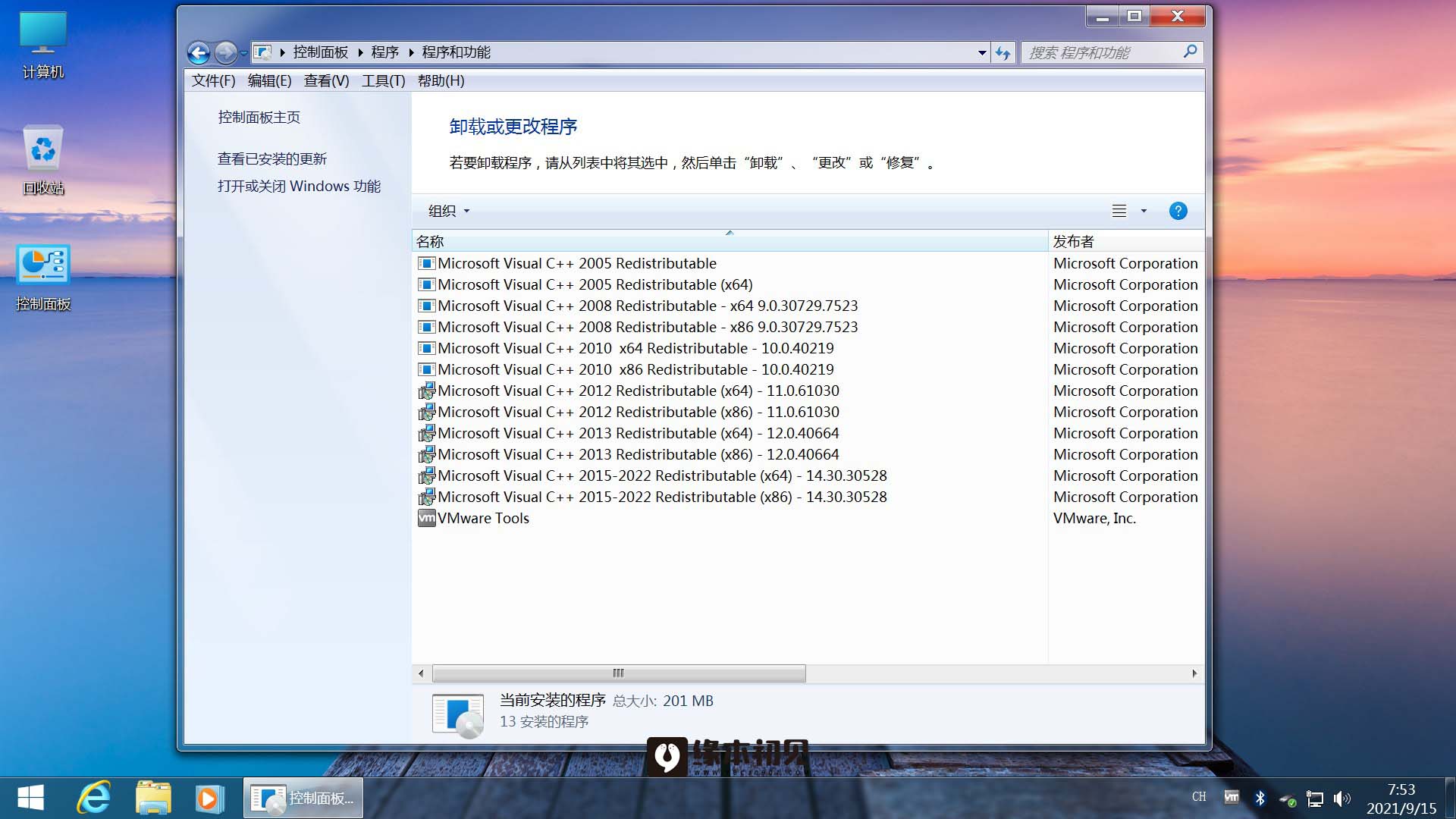The width and height of the screenshot is (1456, 819).
Task: Click the refresh button in address bar
Action: [1003, 52]
